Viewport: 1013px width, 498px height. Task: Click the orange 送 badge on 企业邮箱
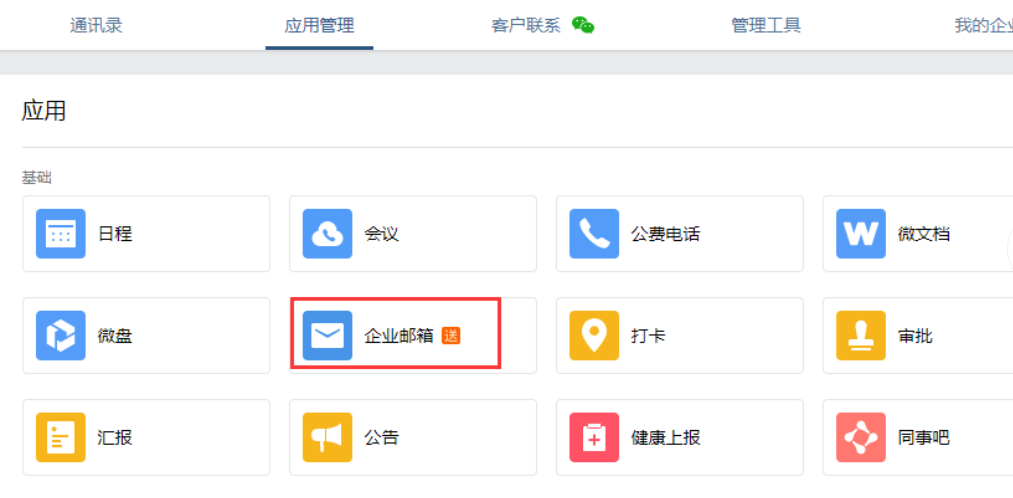pos(451,336)
